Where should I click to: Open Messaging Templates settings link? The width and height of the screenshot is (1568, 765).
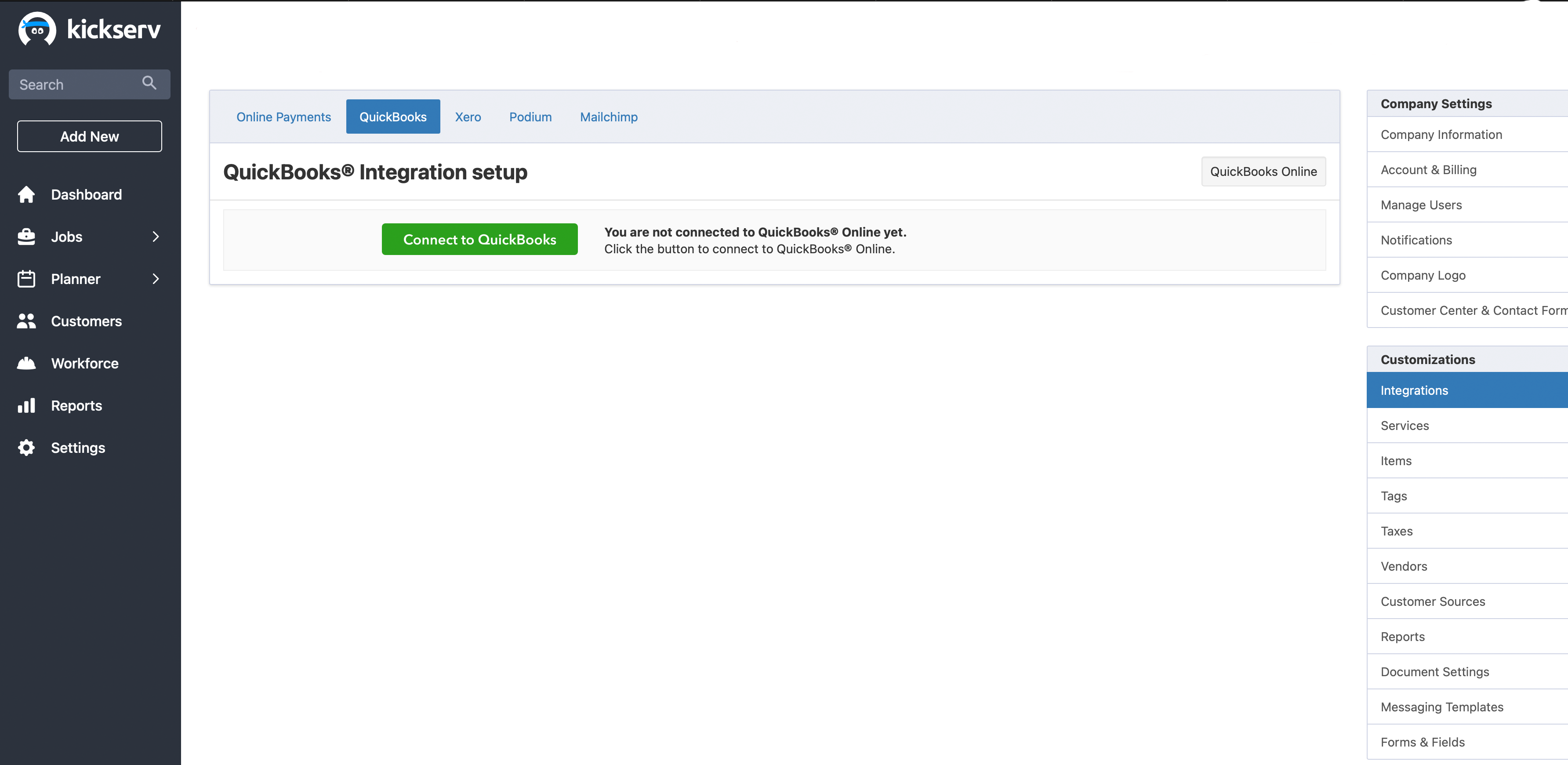coord(1441,707)
